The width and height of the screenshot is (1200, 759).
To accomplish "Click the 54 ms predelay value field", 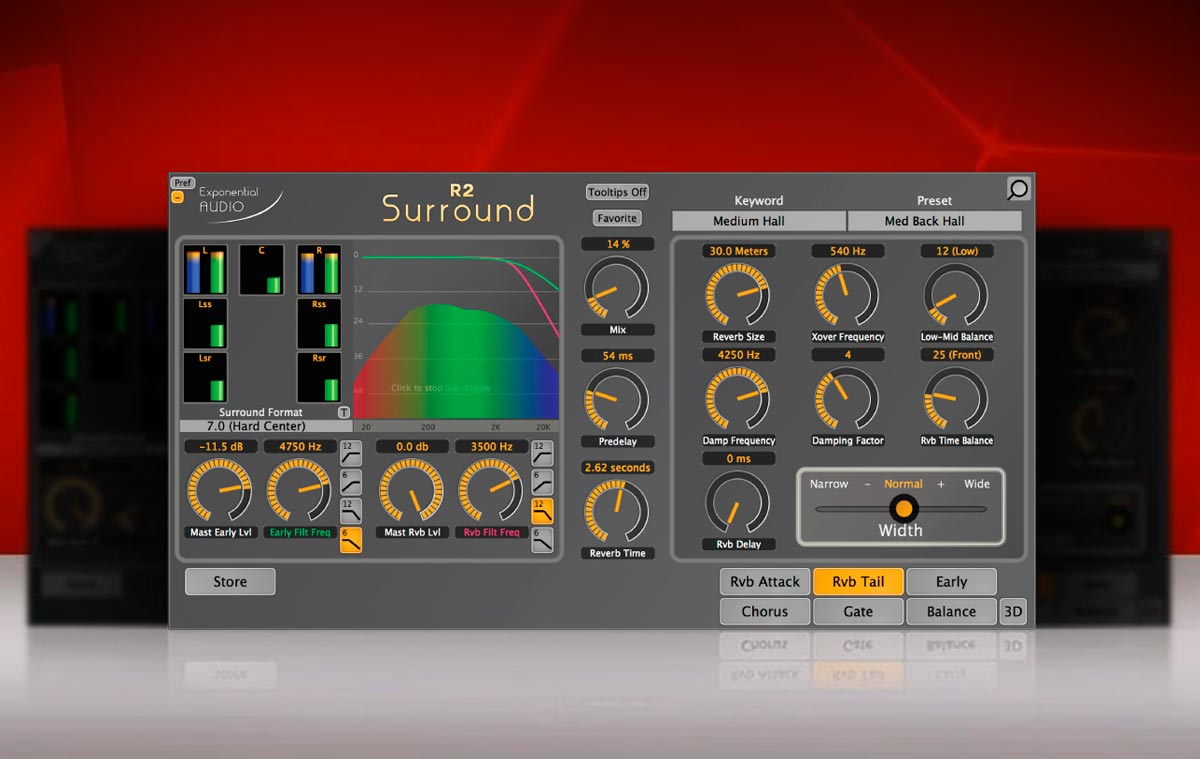I will (x=617, y=356).
